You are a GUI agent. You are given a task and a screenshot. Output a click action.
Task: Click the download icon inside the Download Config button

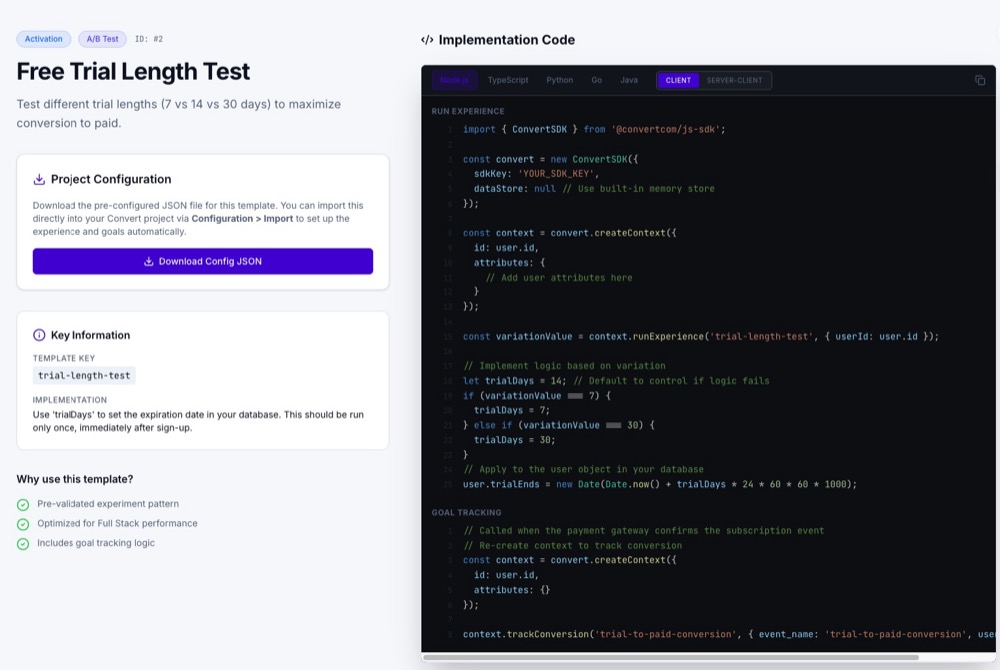[x=149, y=262]
